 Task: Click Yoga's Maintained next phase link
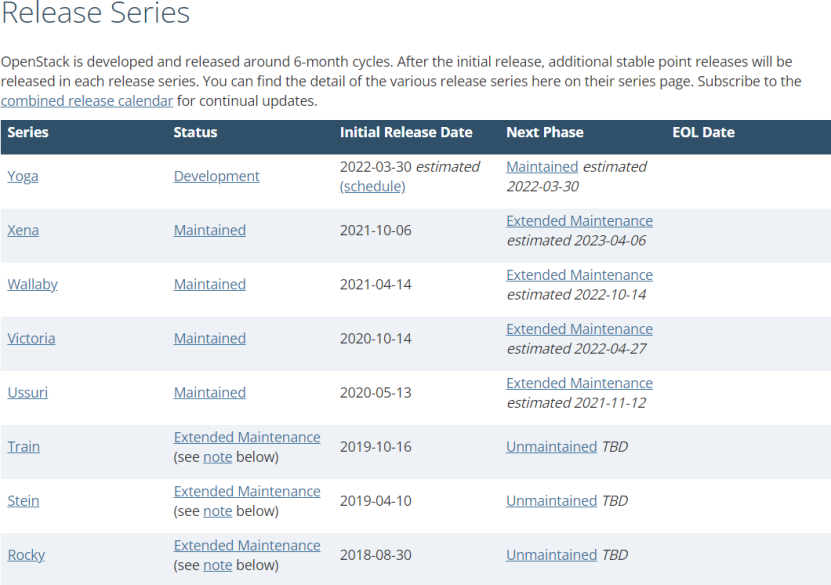click(542, 167)
